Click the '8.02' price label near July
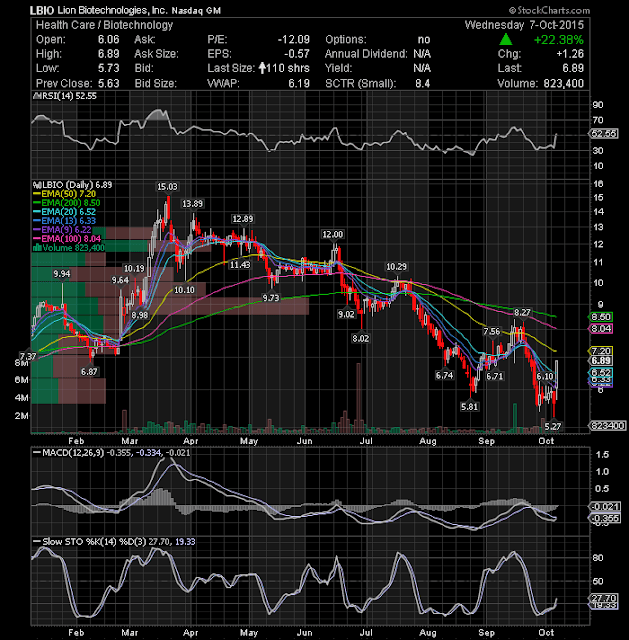The image size is (629, 640). click(x=360, y=339)
